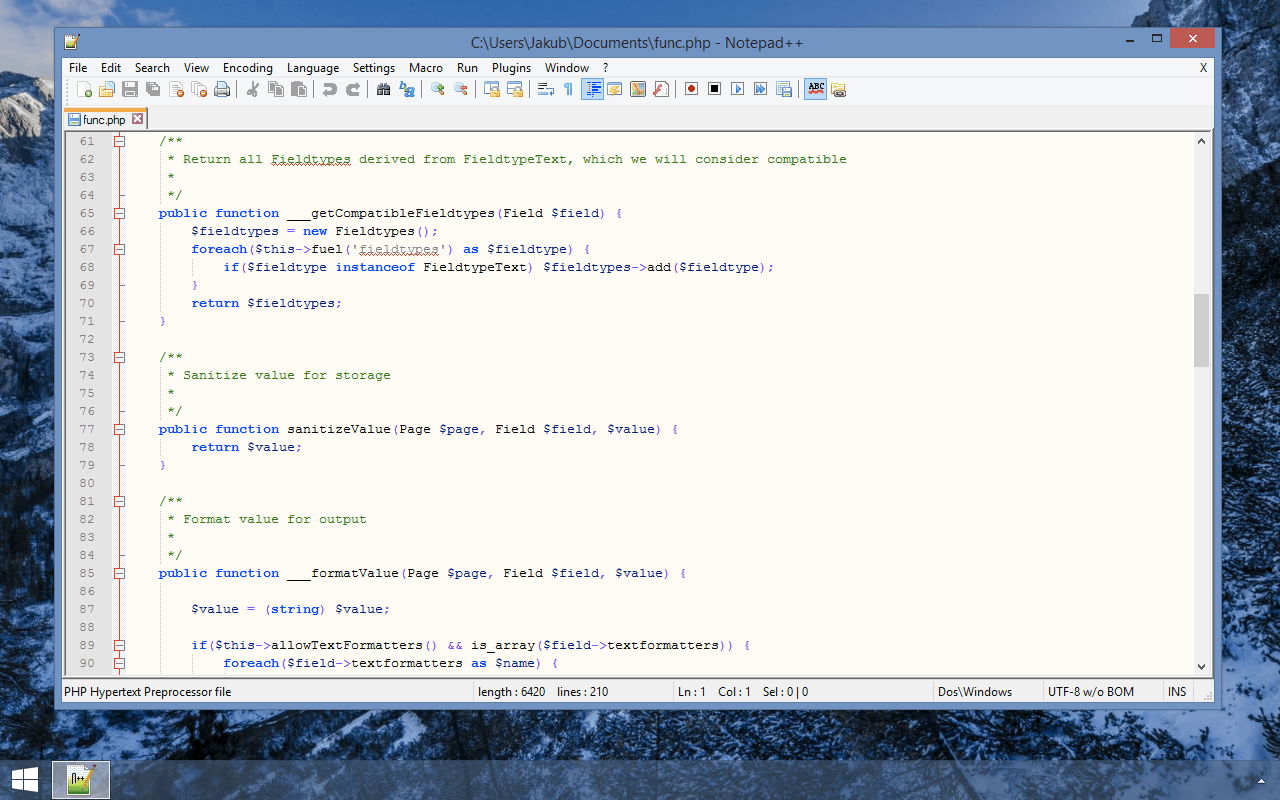Select the func.php document tab
Image resolution: width=1280 pixels, height=800 pixels.
coord(105,120)
